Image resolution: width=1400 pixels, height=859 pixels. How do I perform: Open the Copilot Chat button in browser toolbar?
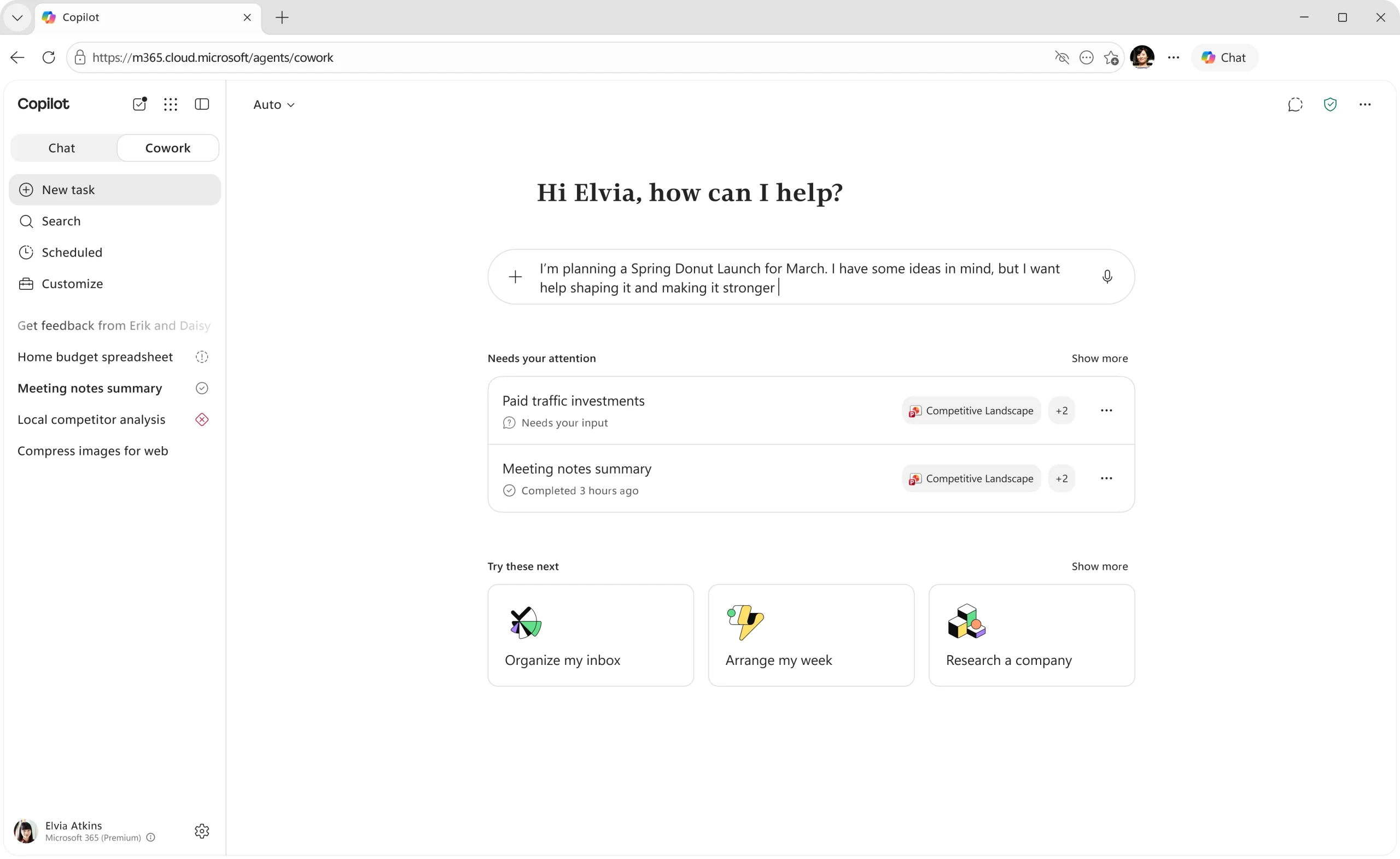1224,57
